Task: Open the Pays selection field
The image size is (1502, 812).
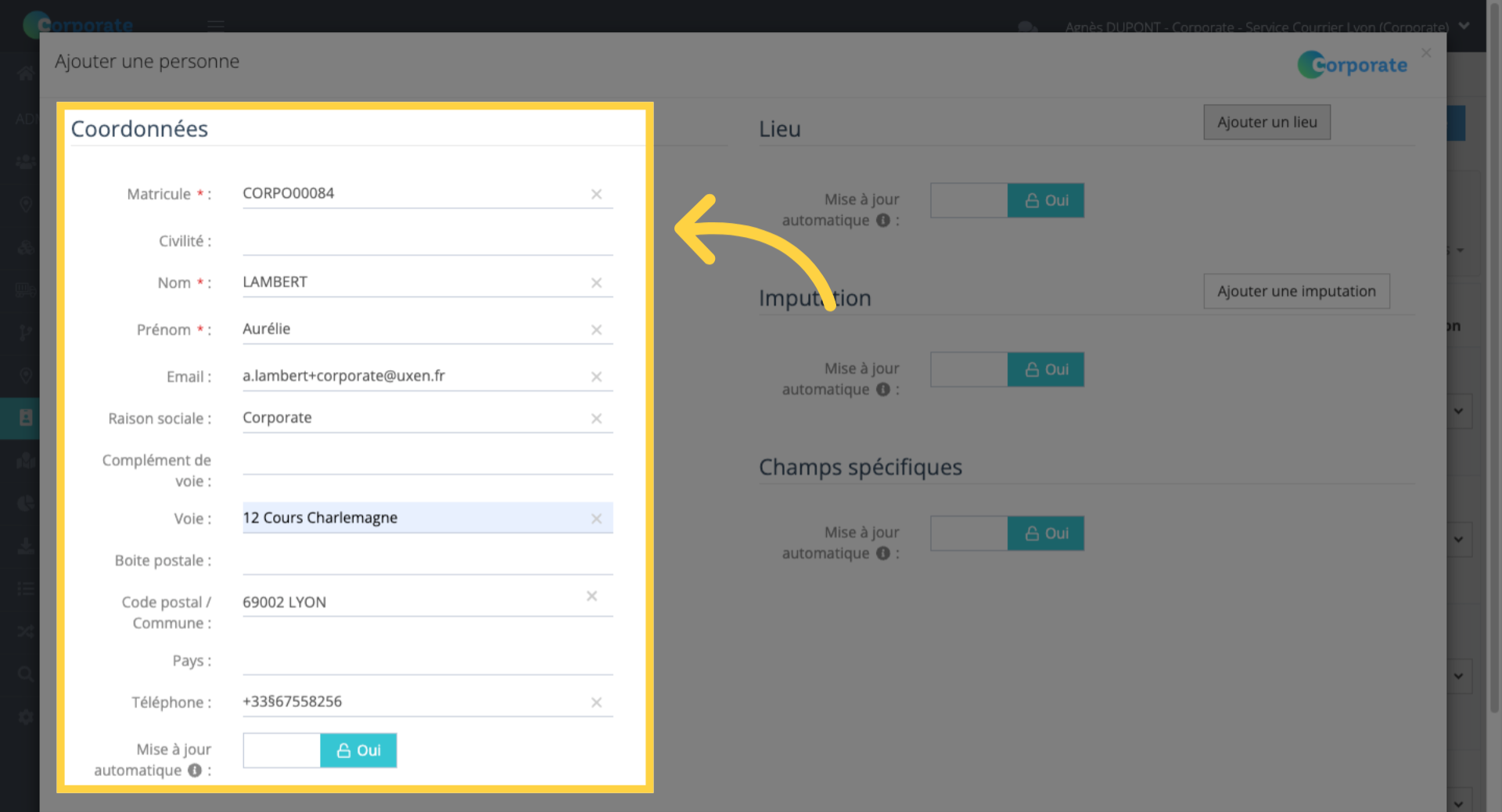Action: tap(428, 660)
